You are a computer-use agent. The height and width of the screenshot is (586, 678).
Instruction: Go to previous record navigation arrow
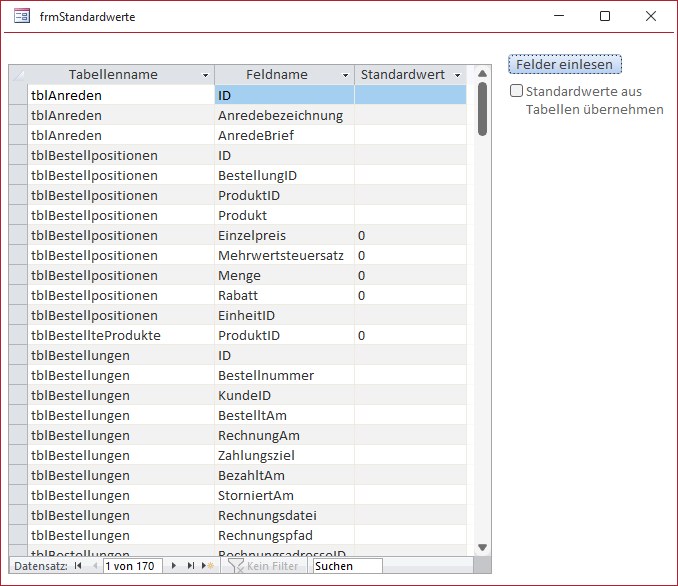pos(95,566)
